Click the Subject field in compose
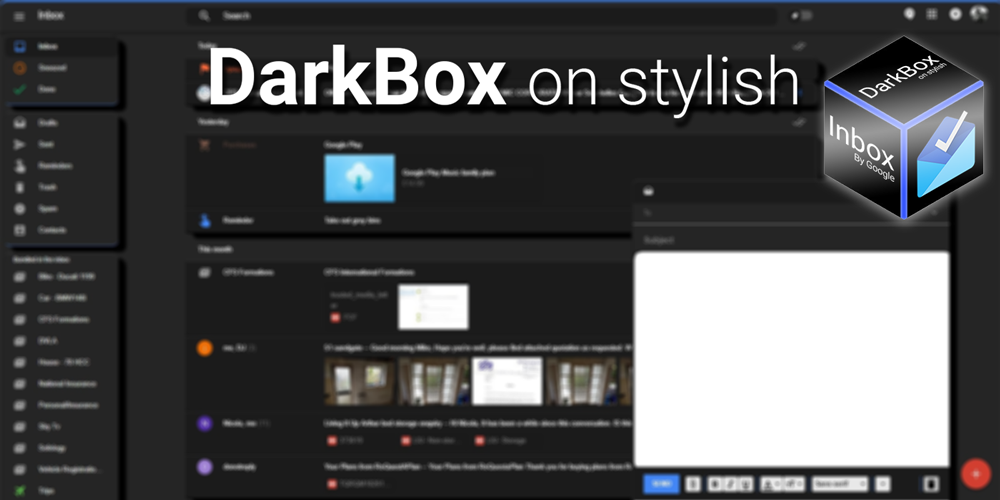Viewport: 1000px width, 500px height. tap(791, 240)
